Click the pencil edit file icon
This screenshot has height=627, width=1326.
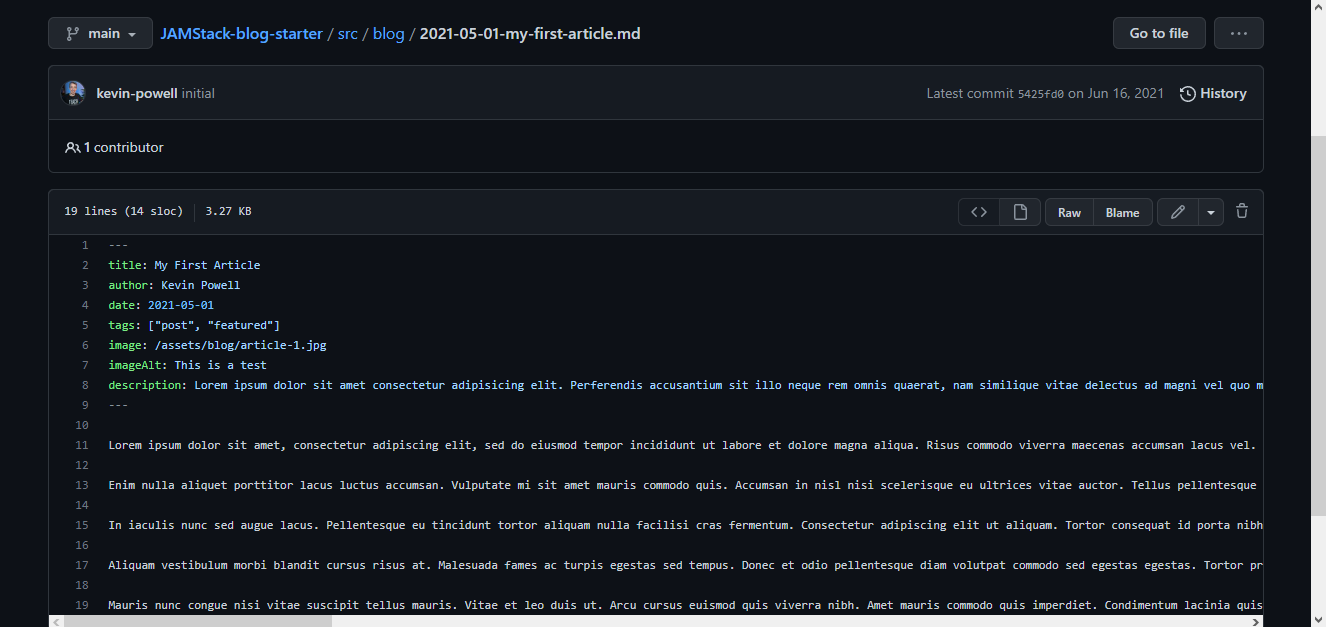(x=1178, y=212)
